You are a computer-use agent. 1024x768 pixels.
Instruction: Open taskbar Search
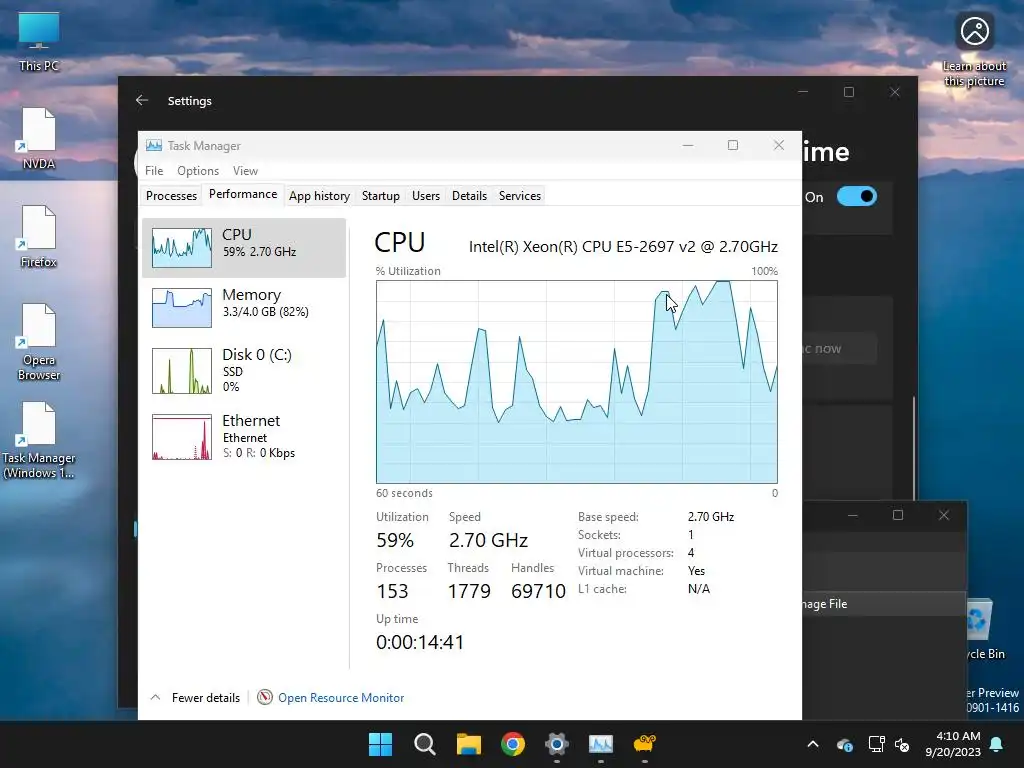424,744
